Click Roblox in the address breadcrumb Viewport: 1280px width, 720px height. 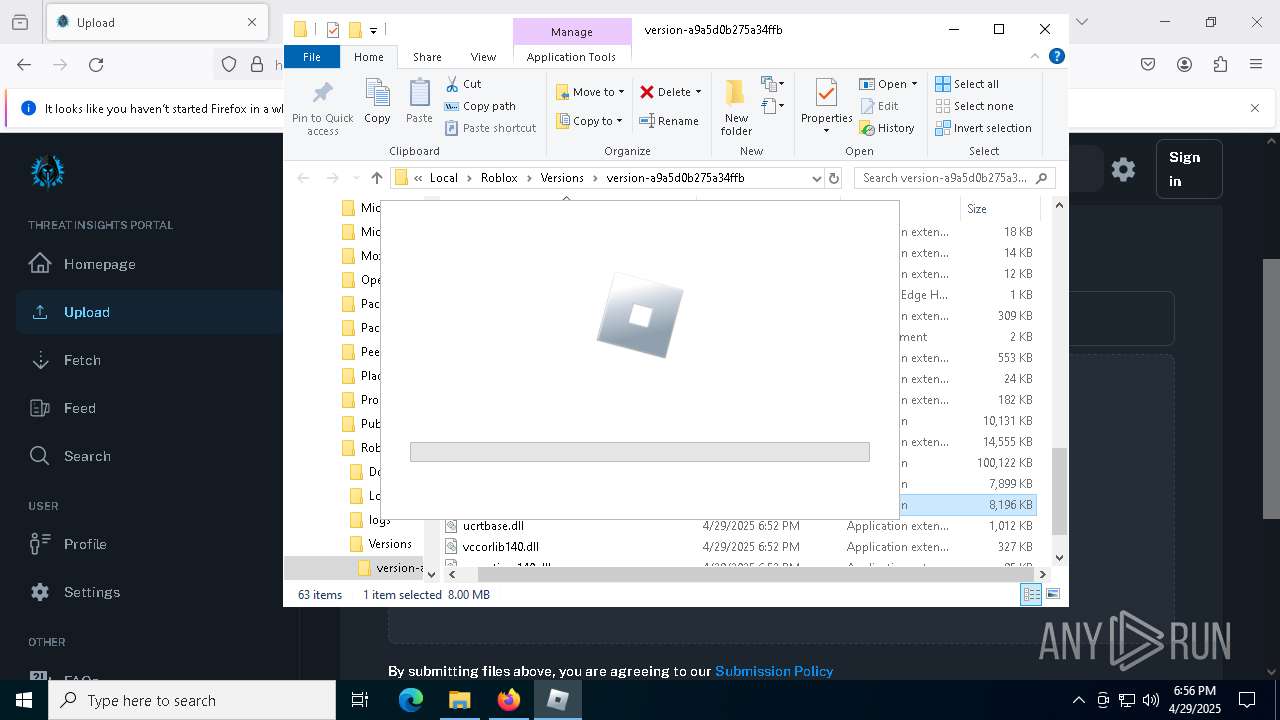click(x=499, y=178)
